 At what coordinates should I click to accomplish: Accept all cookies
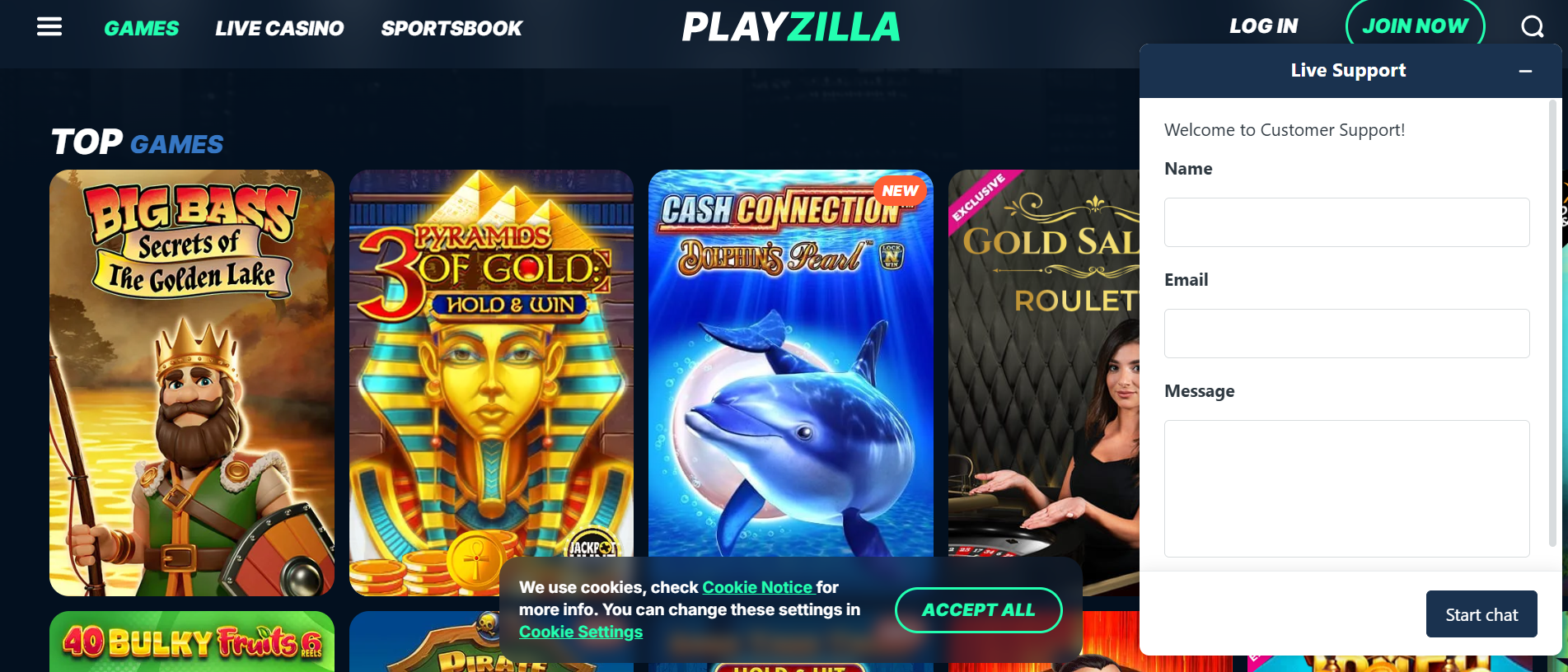tap(978, 610)
